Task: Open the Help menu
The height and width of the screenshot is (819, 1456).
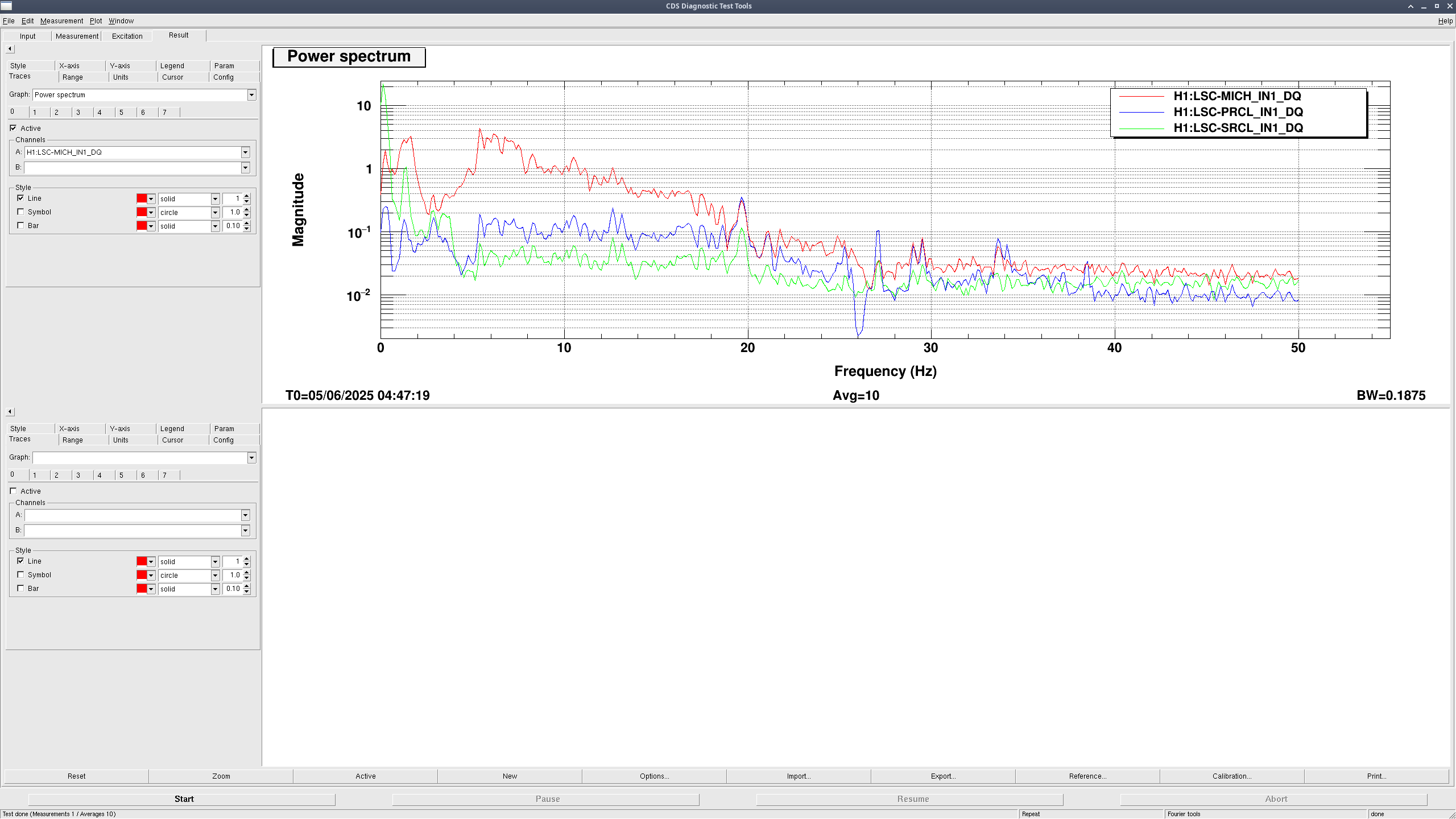Action: pyautogui.click(x=1445, y=21)
